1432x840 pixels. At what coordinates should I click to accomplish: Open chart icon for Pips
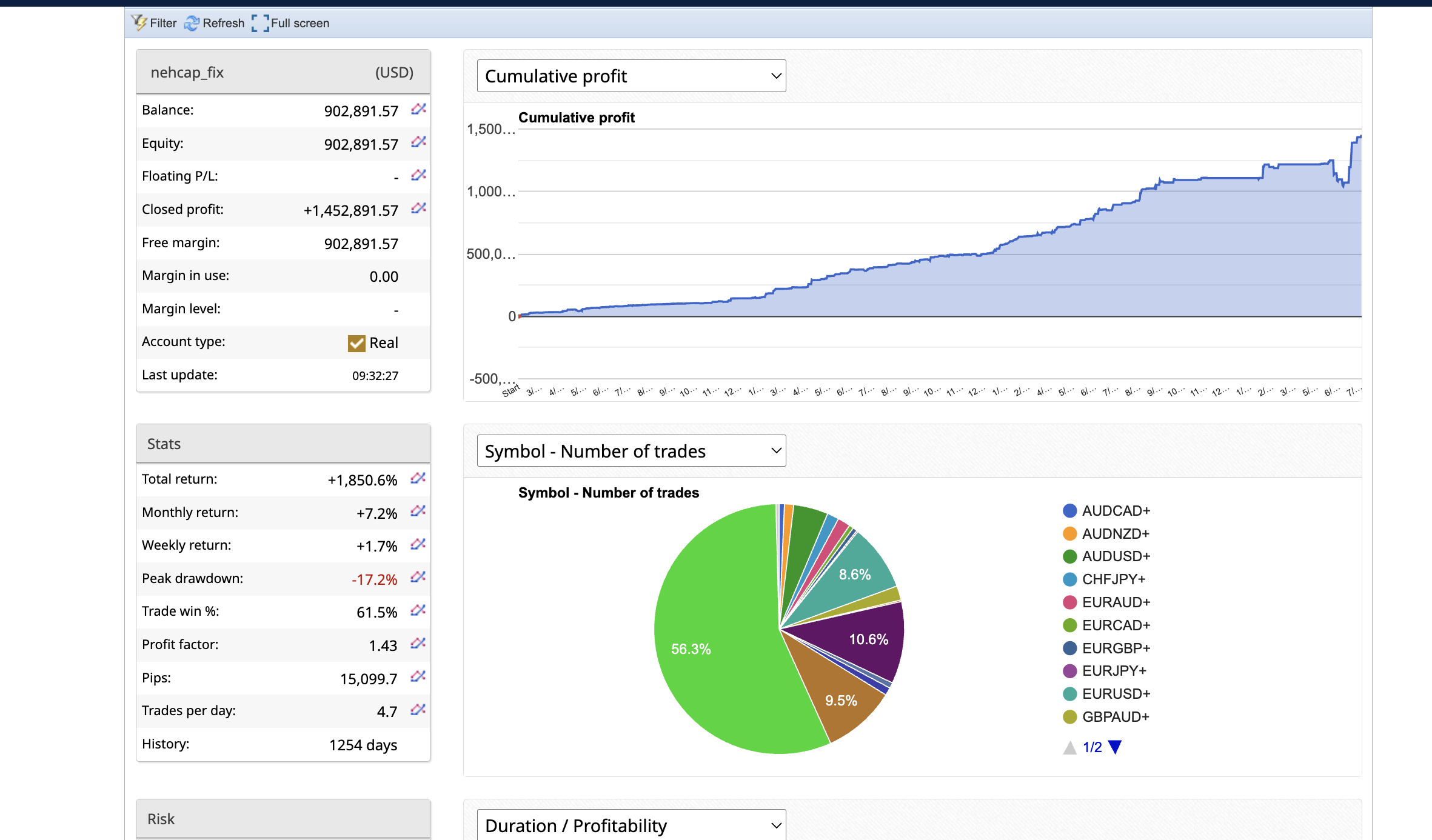point(418,676)
